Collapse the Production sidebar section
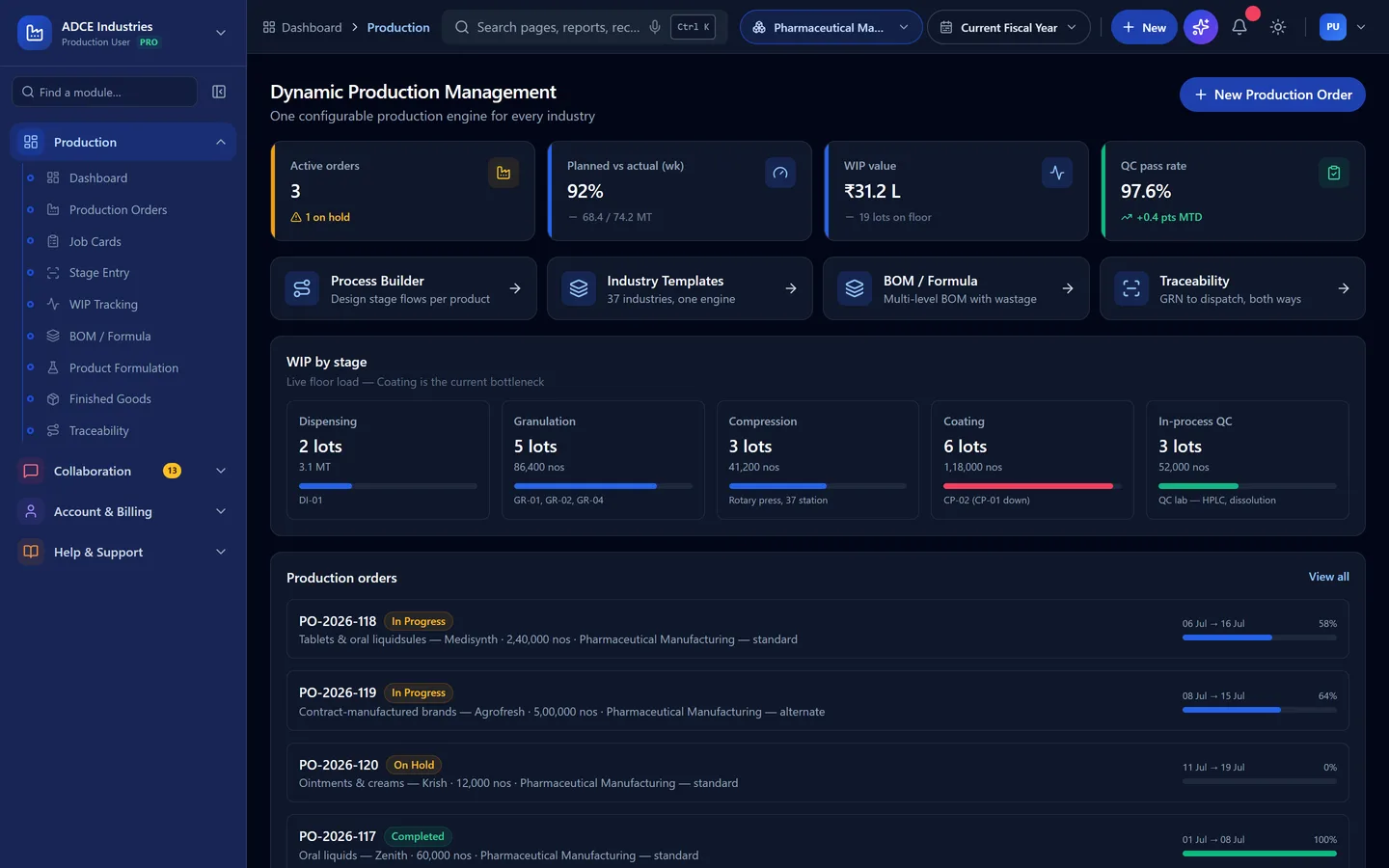The height and width of the screenshot is (868, 1389). pyautogui.click(x=221, y=142)
